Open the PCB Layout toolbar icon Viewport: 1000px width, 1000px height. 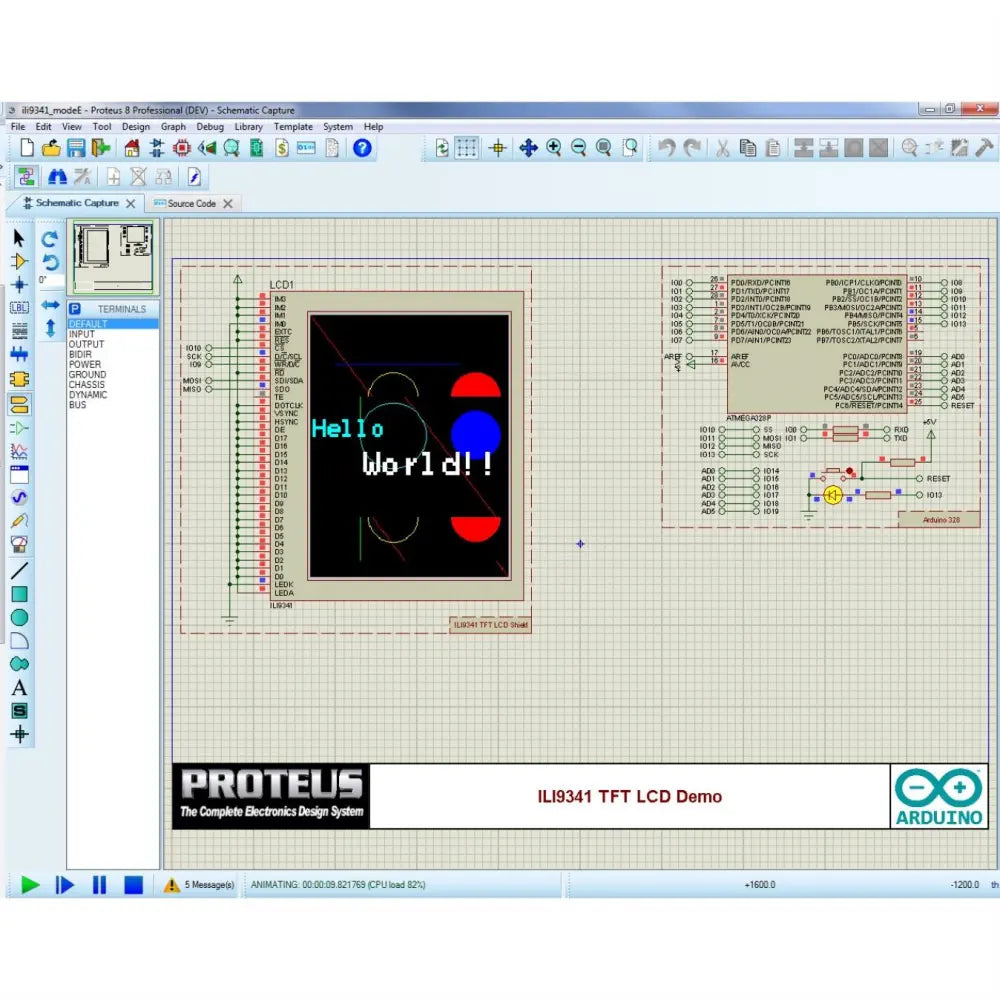tap(182, 148)
